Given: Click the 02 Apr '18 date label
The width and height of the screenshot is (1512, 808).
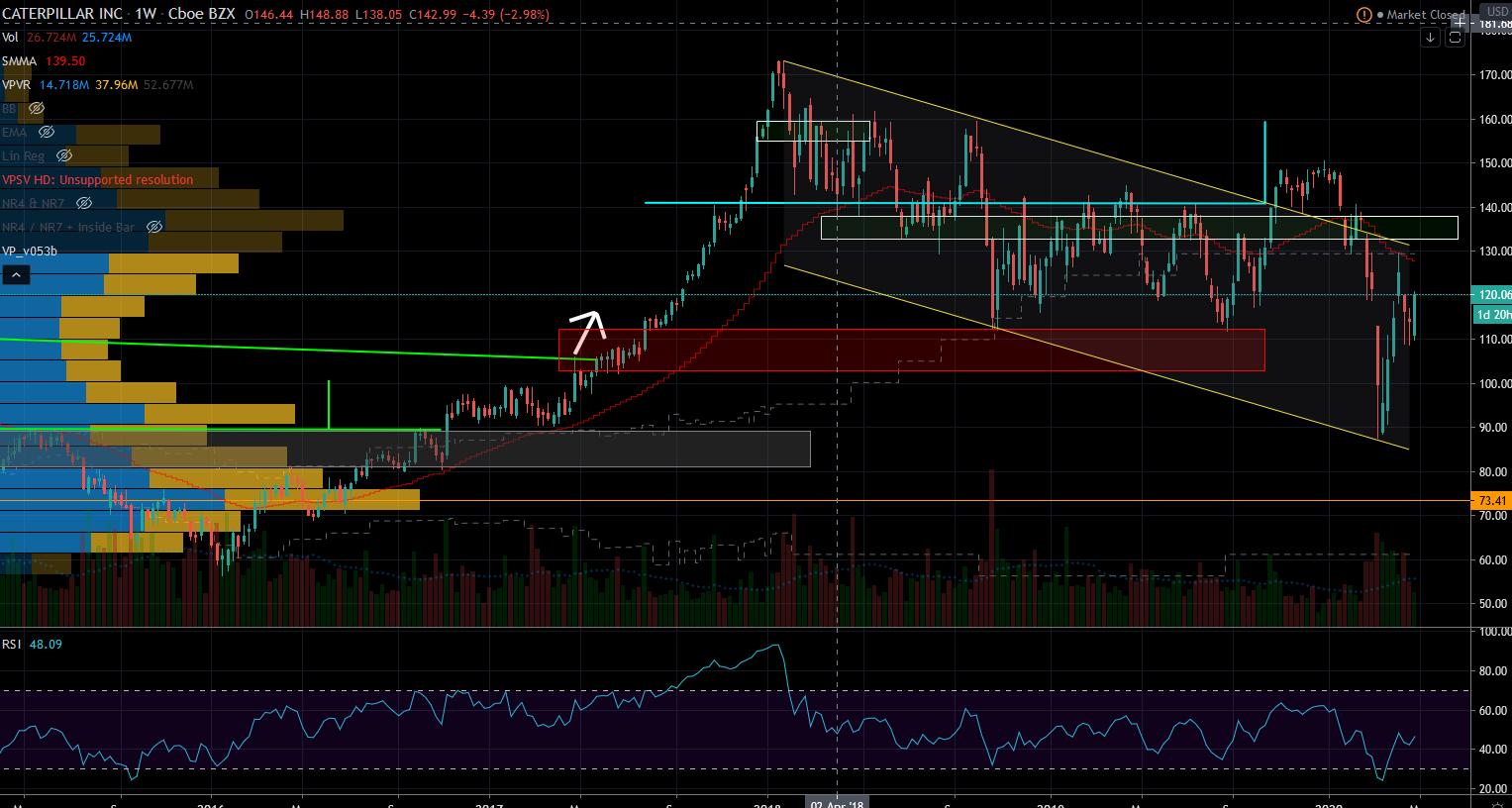Looking at the screenshot, I should pyautogui.click(x=838, y=803).
